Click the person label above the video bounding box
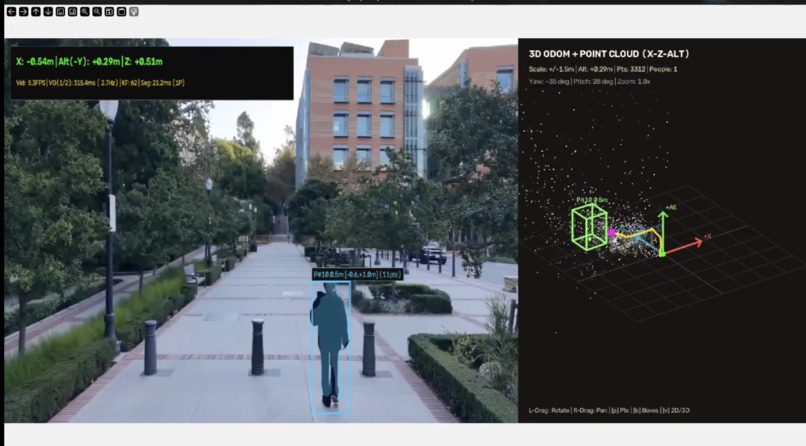The width and height of the screenshot is (806, 446). point(357,275)
